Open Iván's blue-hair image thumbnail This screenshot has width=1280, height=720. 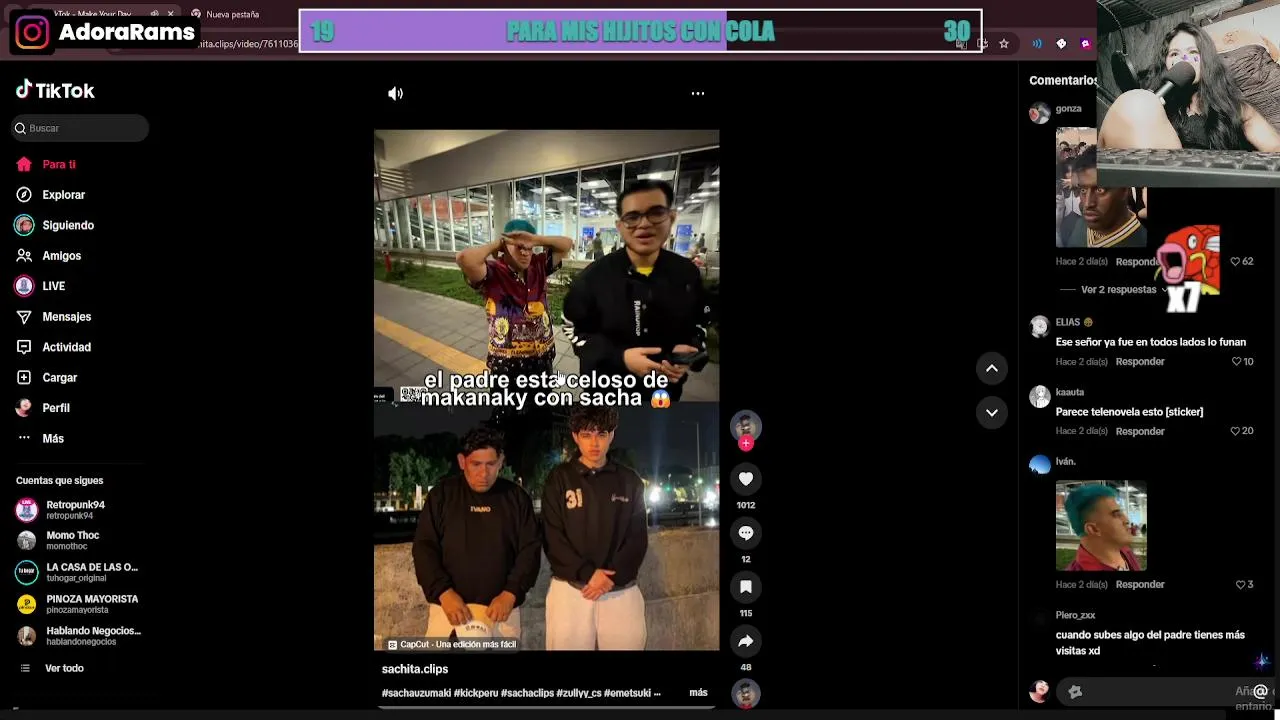pyautogui.click(x=1101, y=526)
